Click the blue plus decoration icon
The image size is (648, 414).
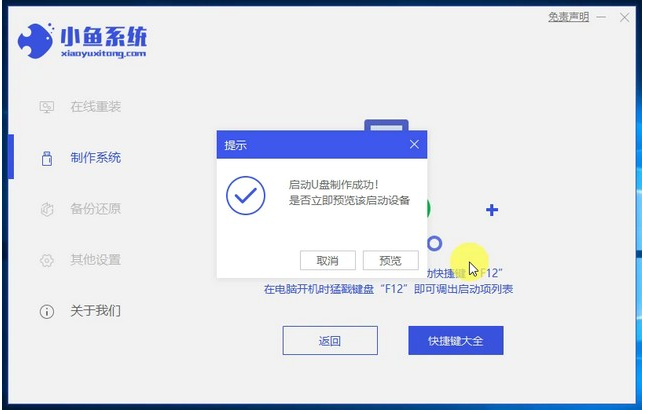click(492, 210)
